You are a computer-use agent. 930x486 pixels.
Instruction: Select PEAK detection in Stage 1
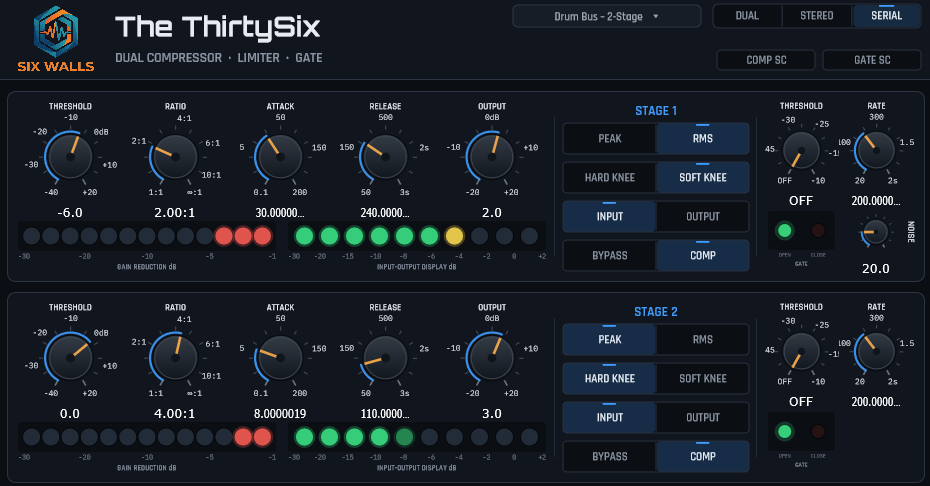coord(609,138)
